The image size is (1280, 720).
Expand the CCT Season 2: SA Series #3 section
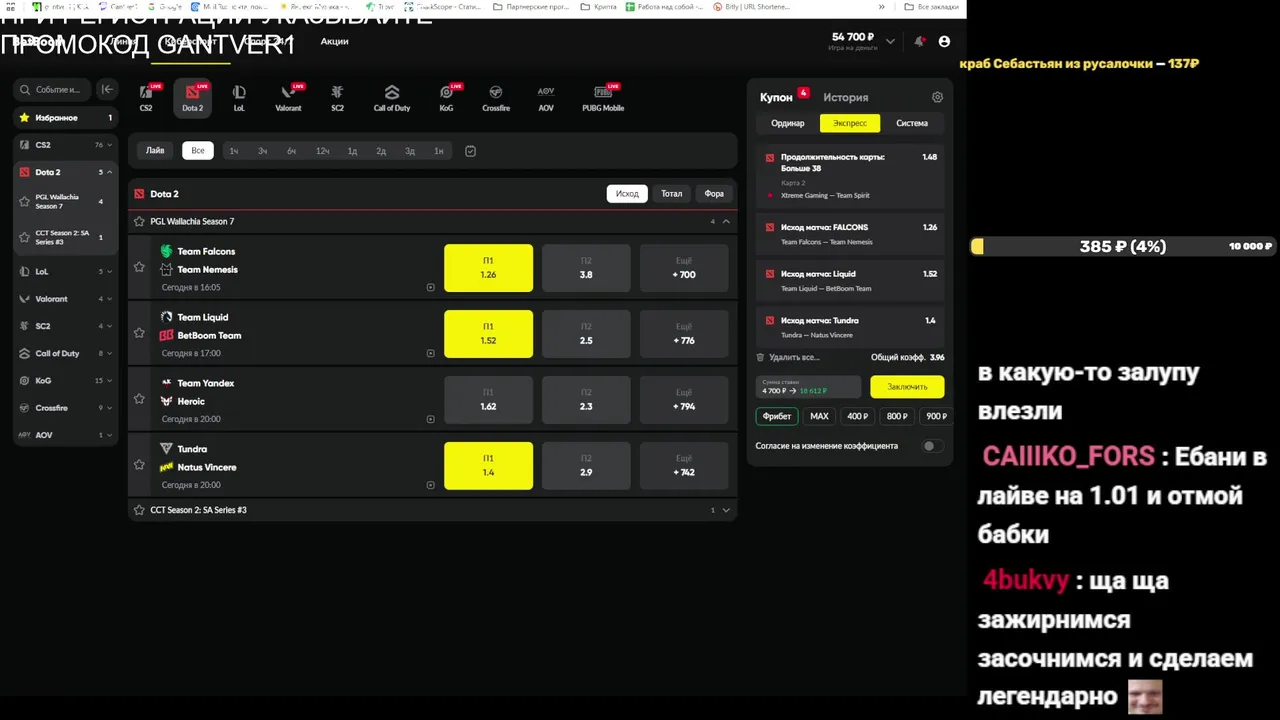pos(726,510)
